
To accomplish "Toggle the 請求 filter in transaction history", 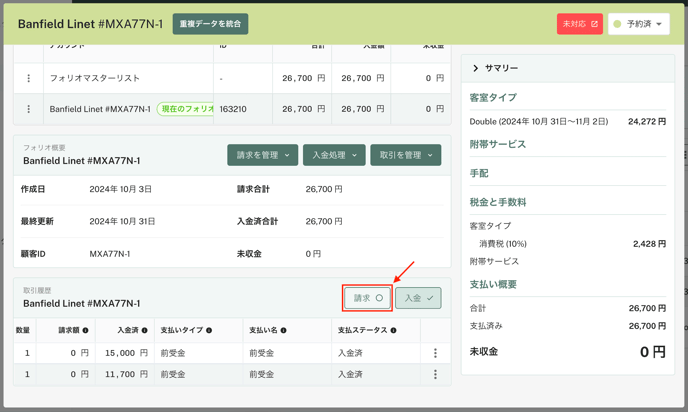I will [x=367, y=298].
